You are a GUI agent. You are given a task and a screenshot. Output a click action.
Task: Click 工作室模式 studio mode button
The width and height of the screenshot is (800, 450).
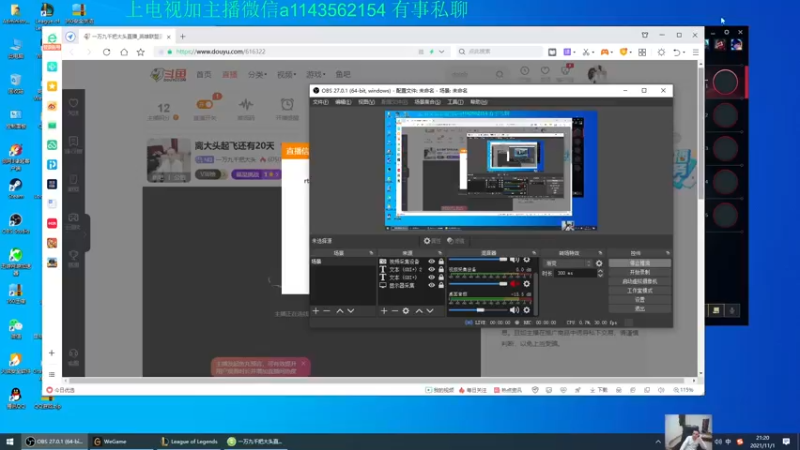point(640,291)
